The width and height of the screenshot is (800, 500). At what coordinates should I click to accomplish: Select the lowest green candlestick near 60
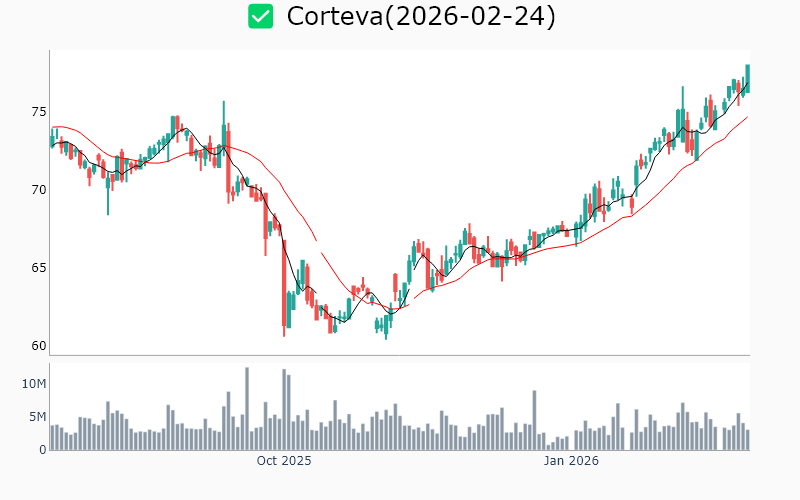coord(386,326)
